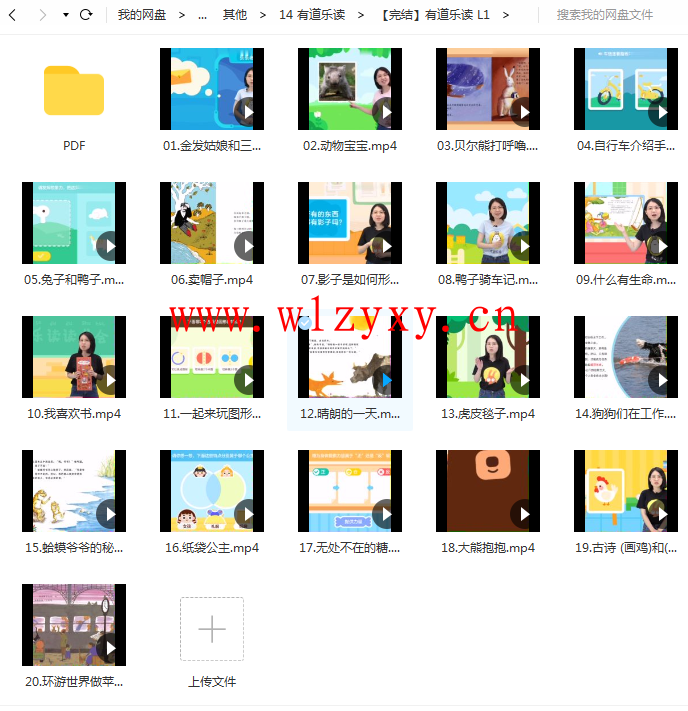688x711 pixels.
Task: Select file name 18.大熊抱抱.mp4
Action: coord(488,548)
